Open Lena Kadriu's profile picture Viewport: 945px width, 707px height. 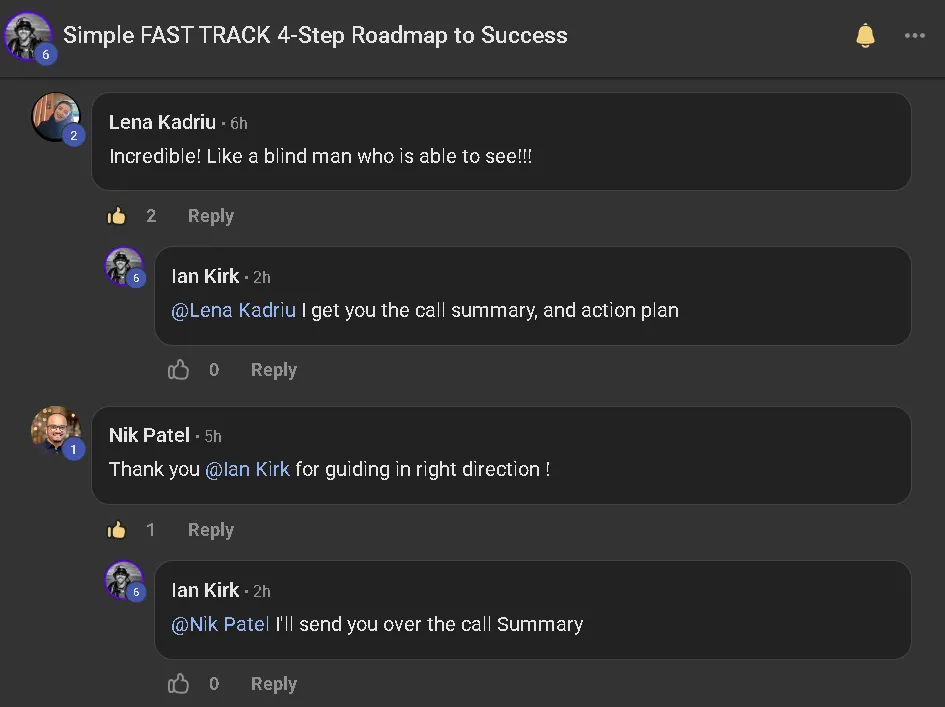point(55,117)
